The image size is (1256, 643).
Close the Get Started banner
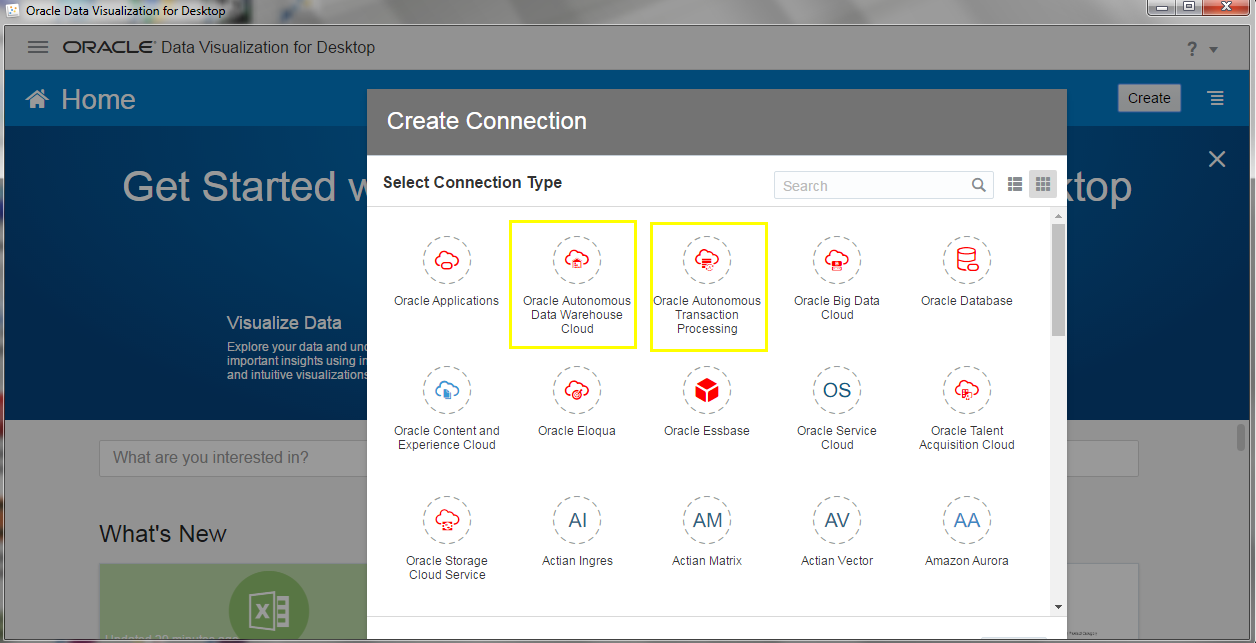1216,159
